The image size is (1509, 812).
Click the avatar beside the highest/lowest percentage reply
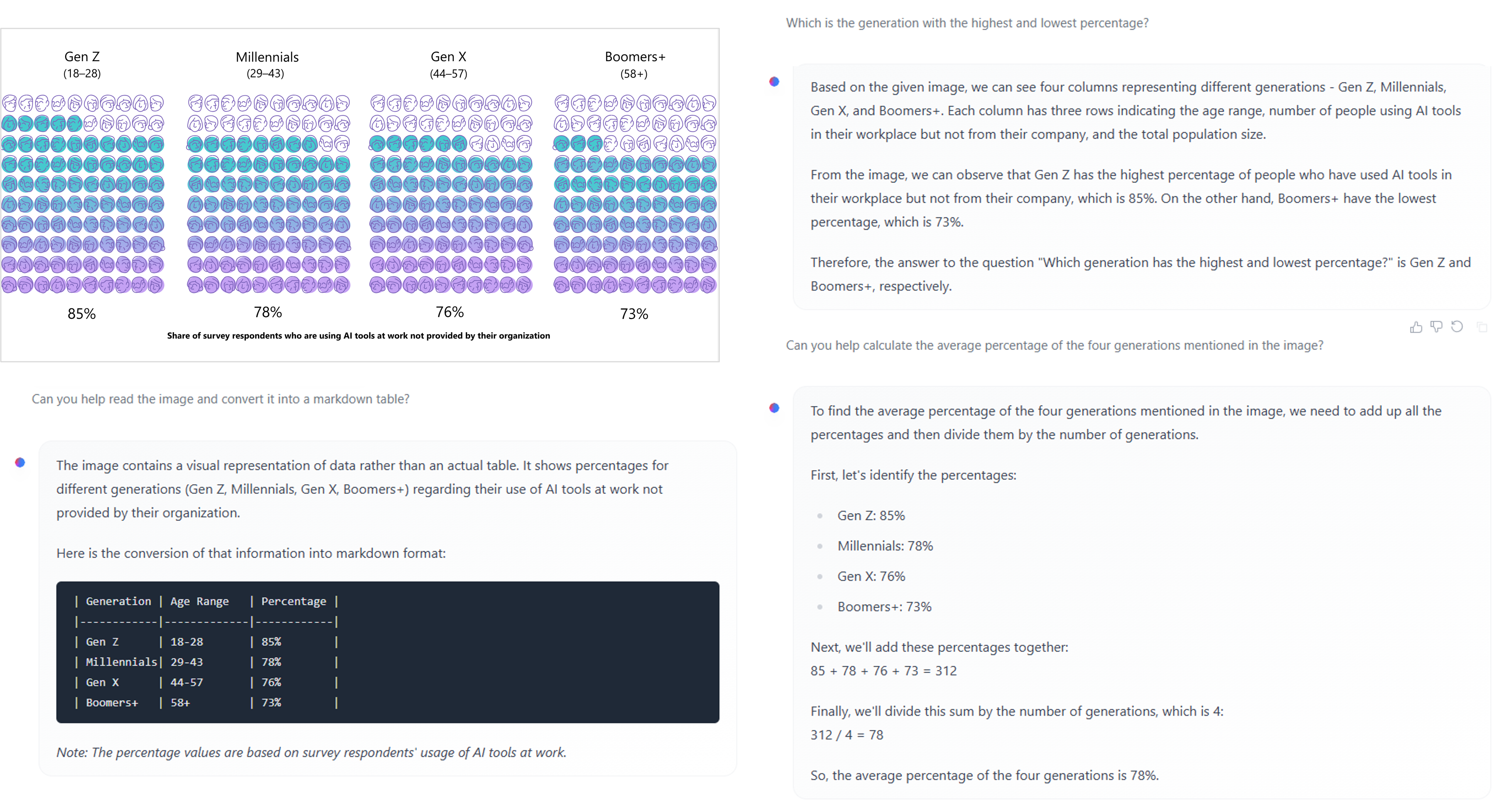click(x=775, y=82)
